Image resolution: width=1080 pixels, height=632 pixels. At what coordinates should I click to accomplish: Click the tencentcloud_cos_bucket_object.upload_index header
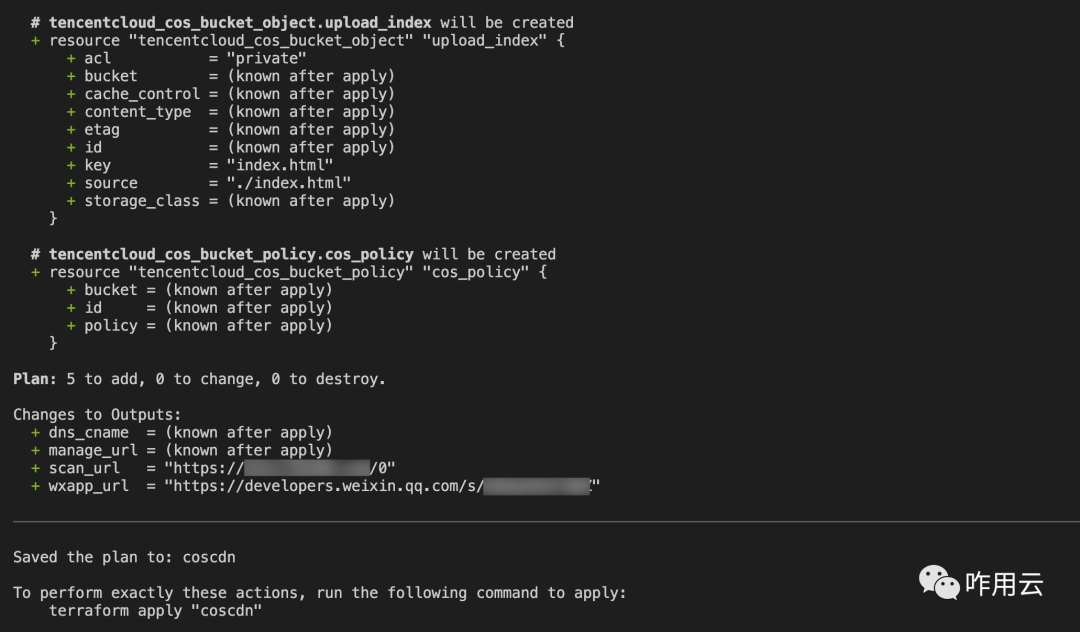(240, 23)
